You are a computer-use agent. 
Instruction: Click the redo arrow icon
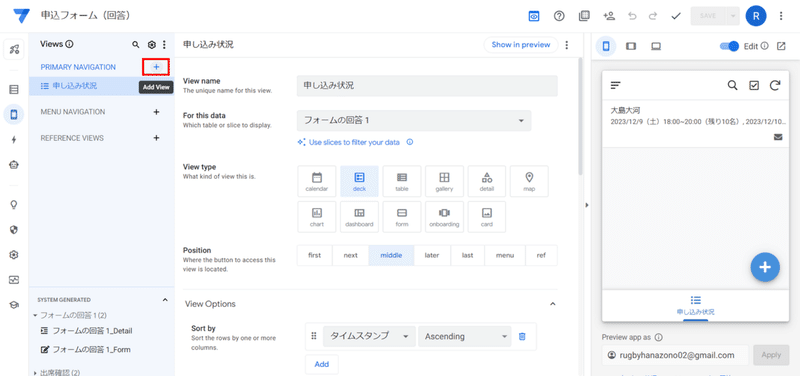tap(653, 16)
